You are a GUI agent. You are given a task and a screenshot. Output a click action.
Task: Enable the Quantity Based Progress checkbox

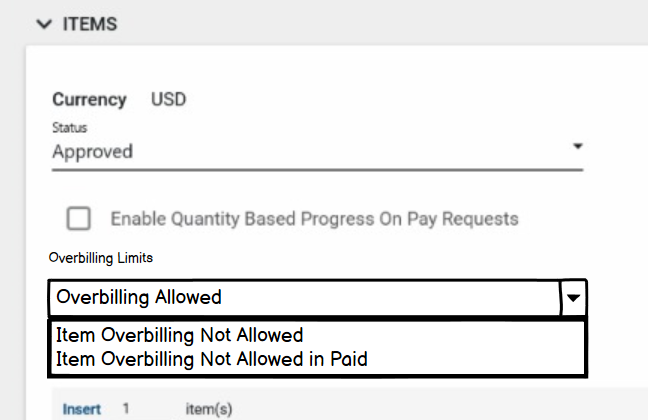click(x=78, y=218)
